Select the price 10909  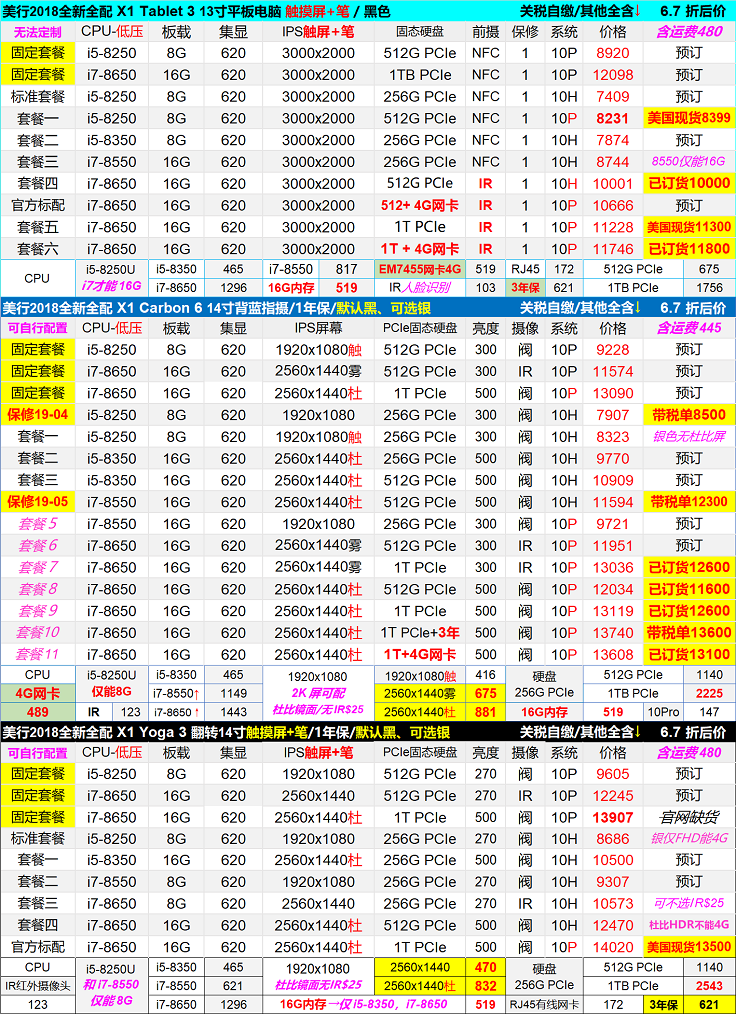point(612,480)
